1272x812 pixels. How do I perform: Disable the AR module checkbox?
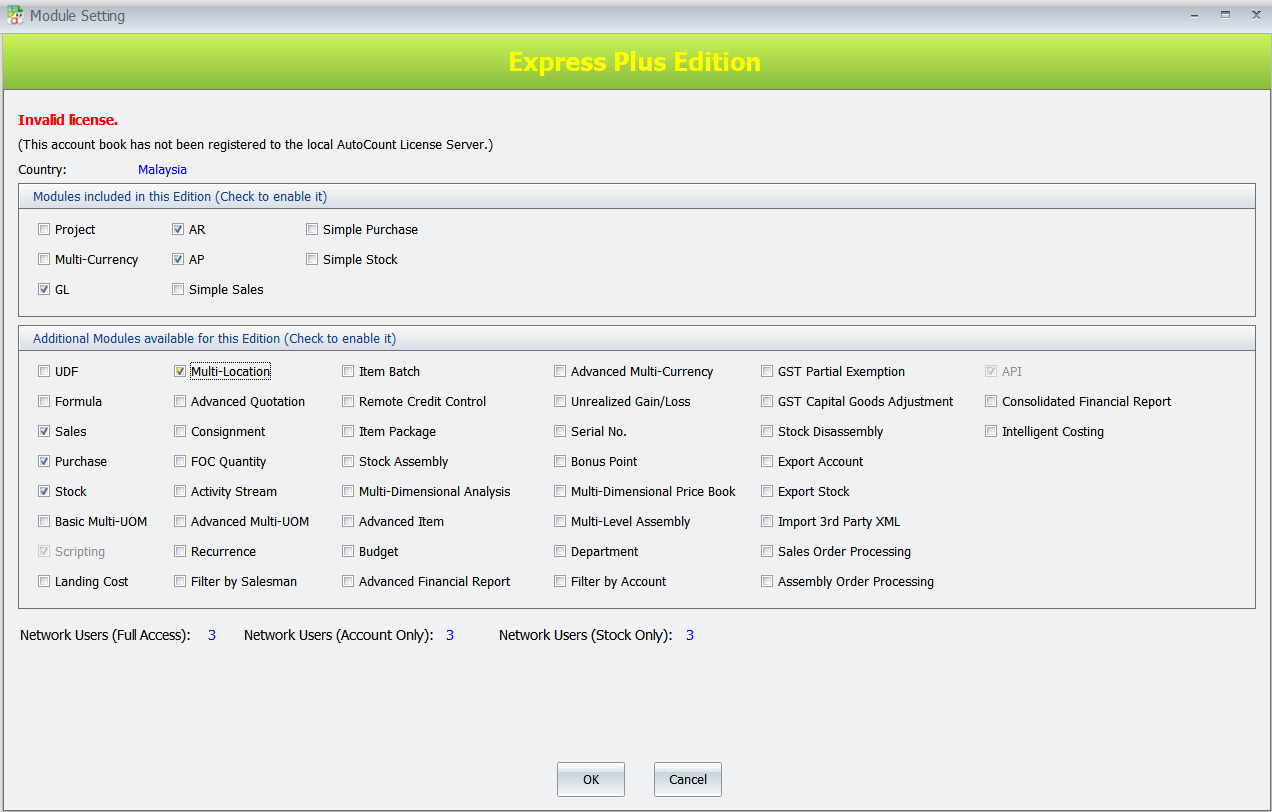pos(178,230)
